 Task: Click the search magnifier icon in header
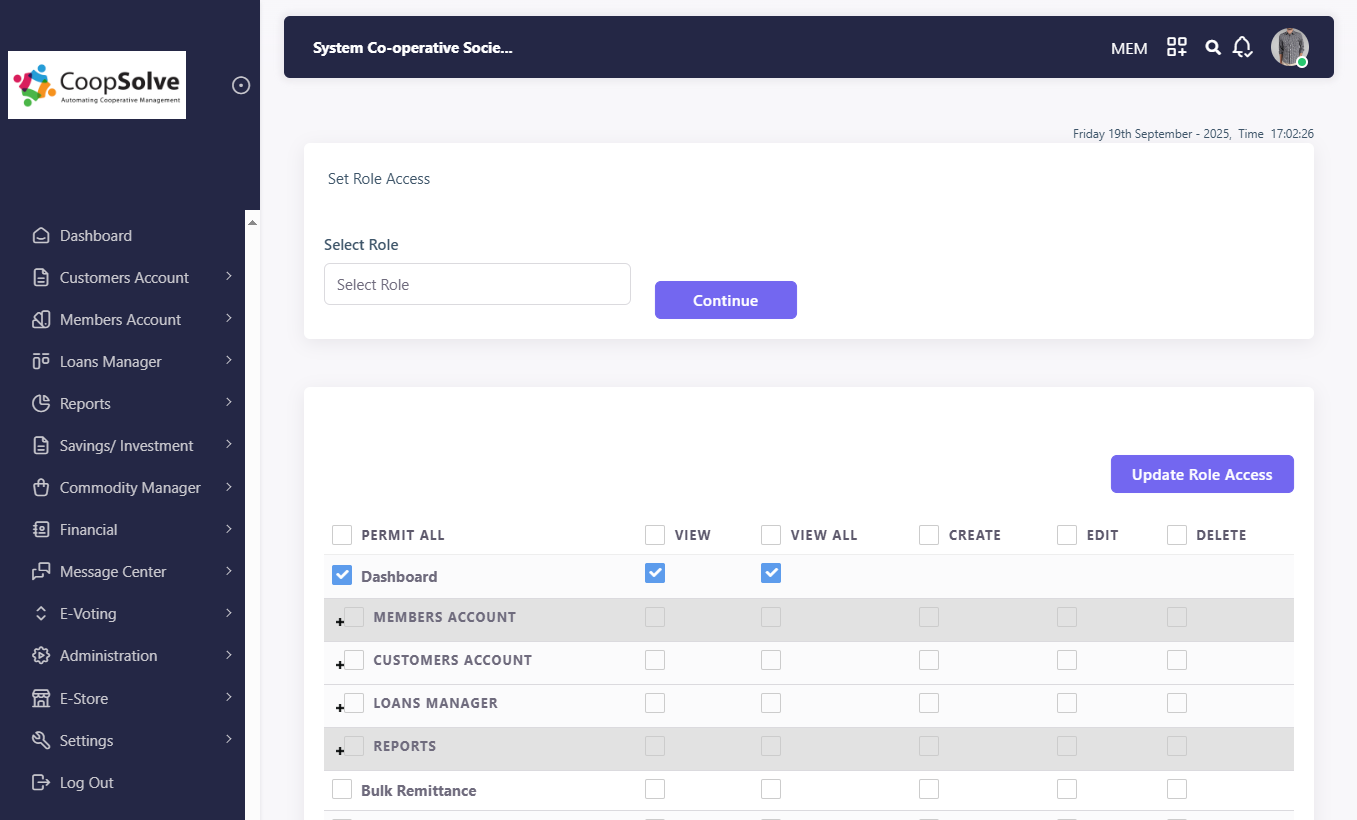1213,47
